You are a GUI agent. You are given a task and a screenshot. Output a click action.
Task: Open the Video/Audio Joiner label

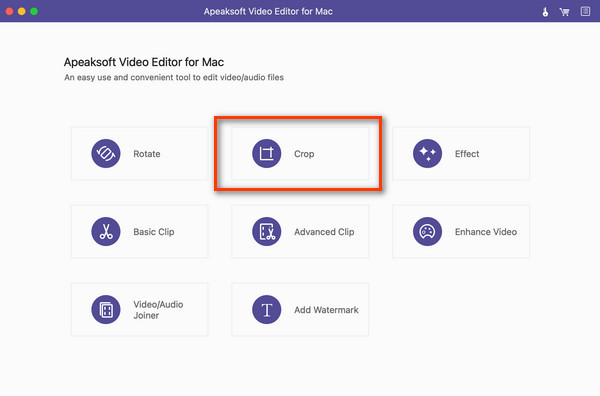158,310
